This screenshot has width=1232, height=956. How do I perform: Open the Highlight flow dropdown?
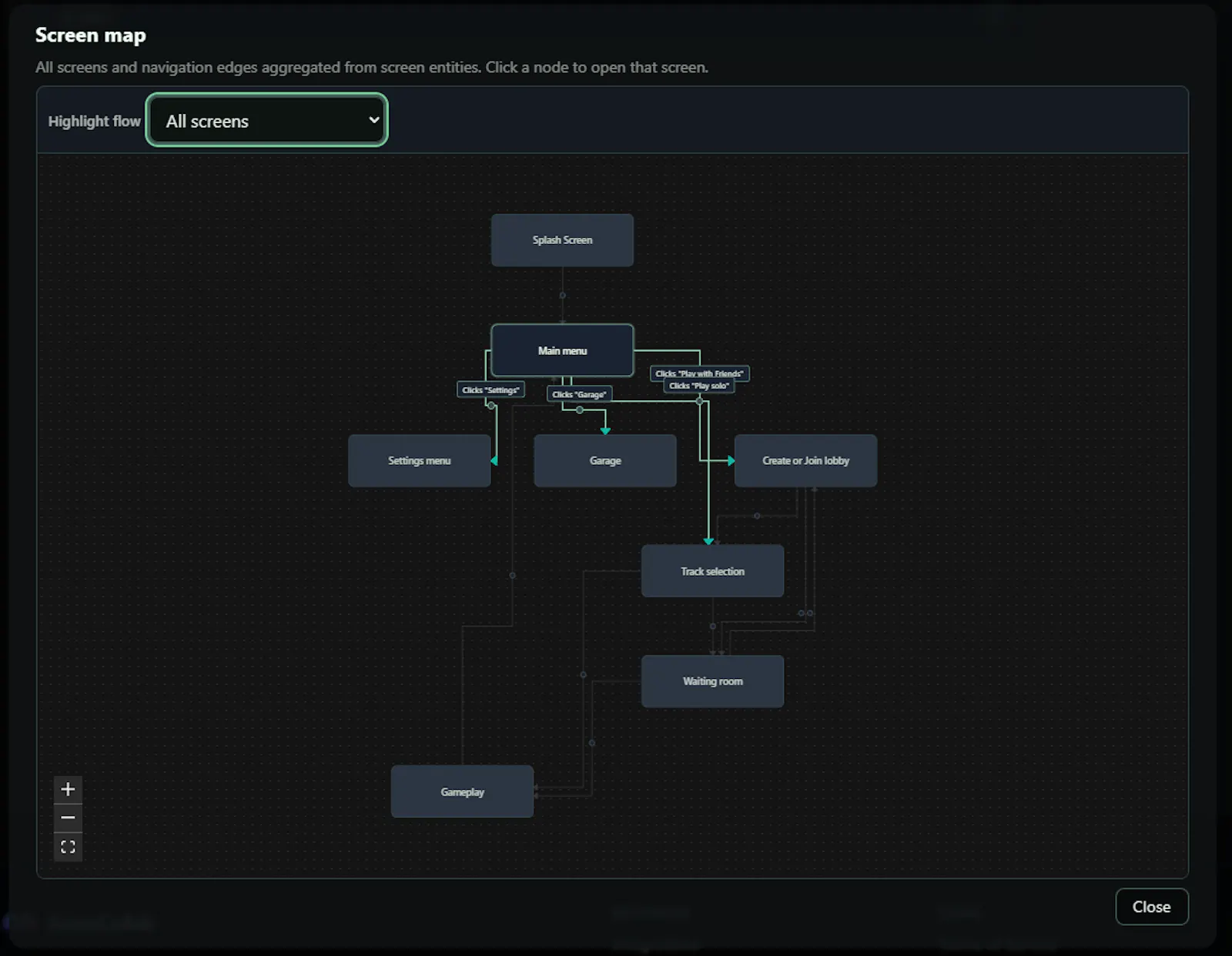266,120
